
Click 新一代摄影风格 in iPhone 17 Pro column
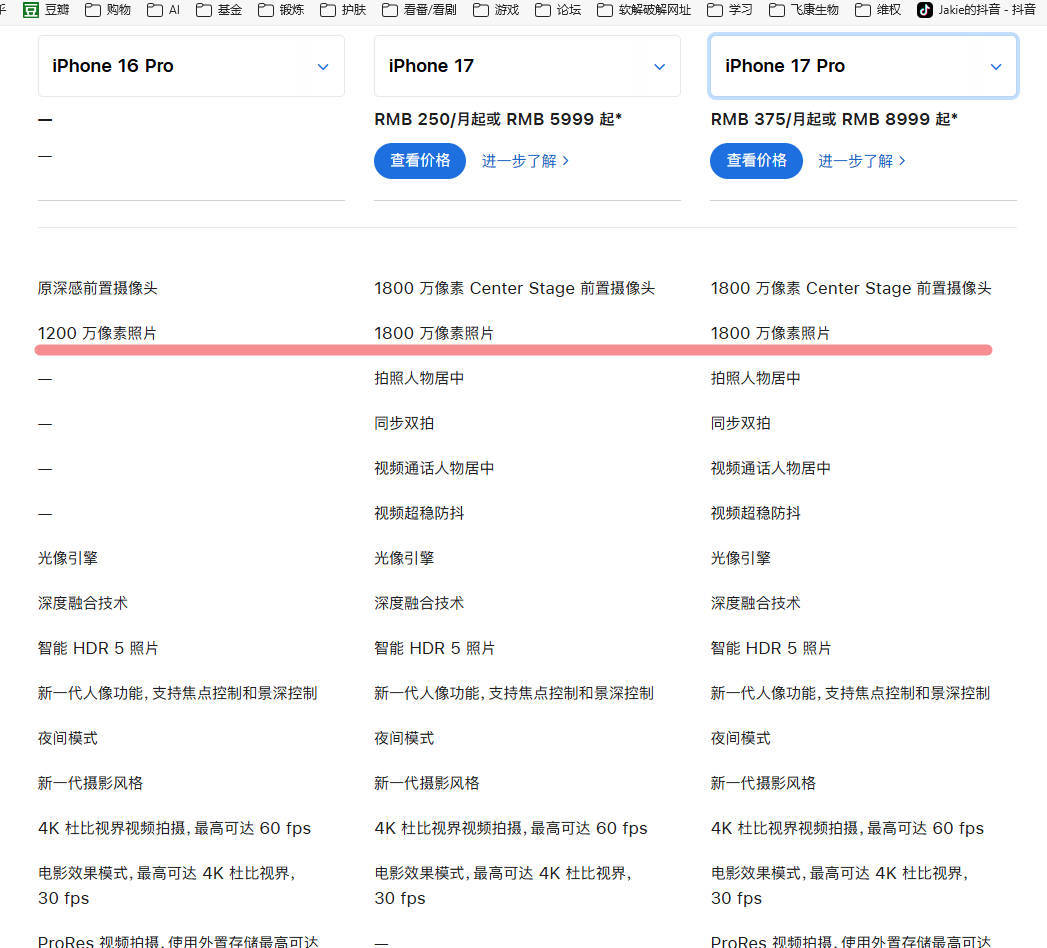coord(763,783)
